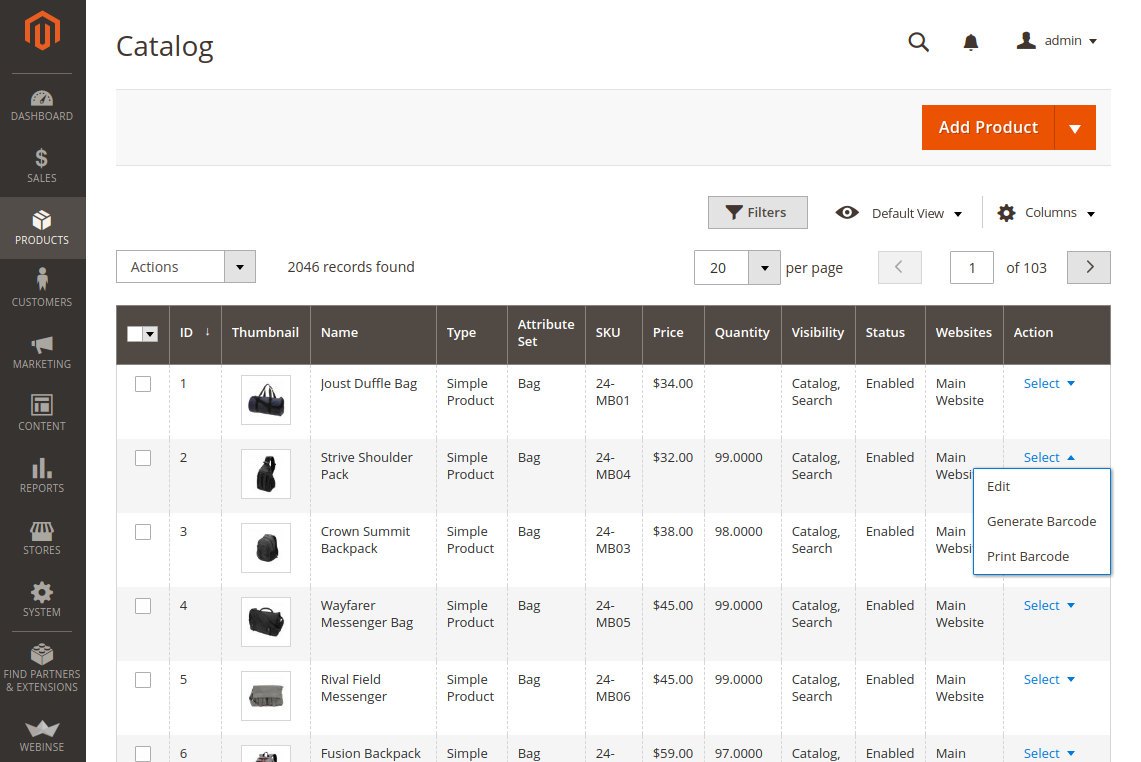1141x762 pixels.
Task: Open the Filters button
Action: click(x=758, y=213)
